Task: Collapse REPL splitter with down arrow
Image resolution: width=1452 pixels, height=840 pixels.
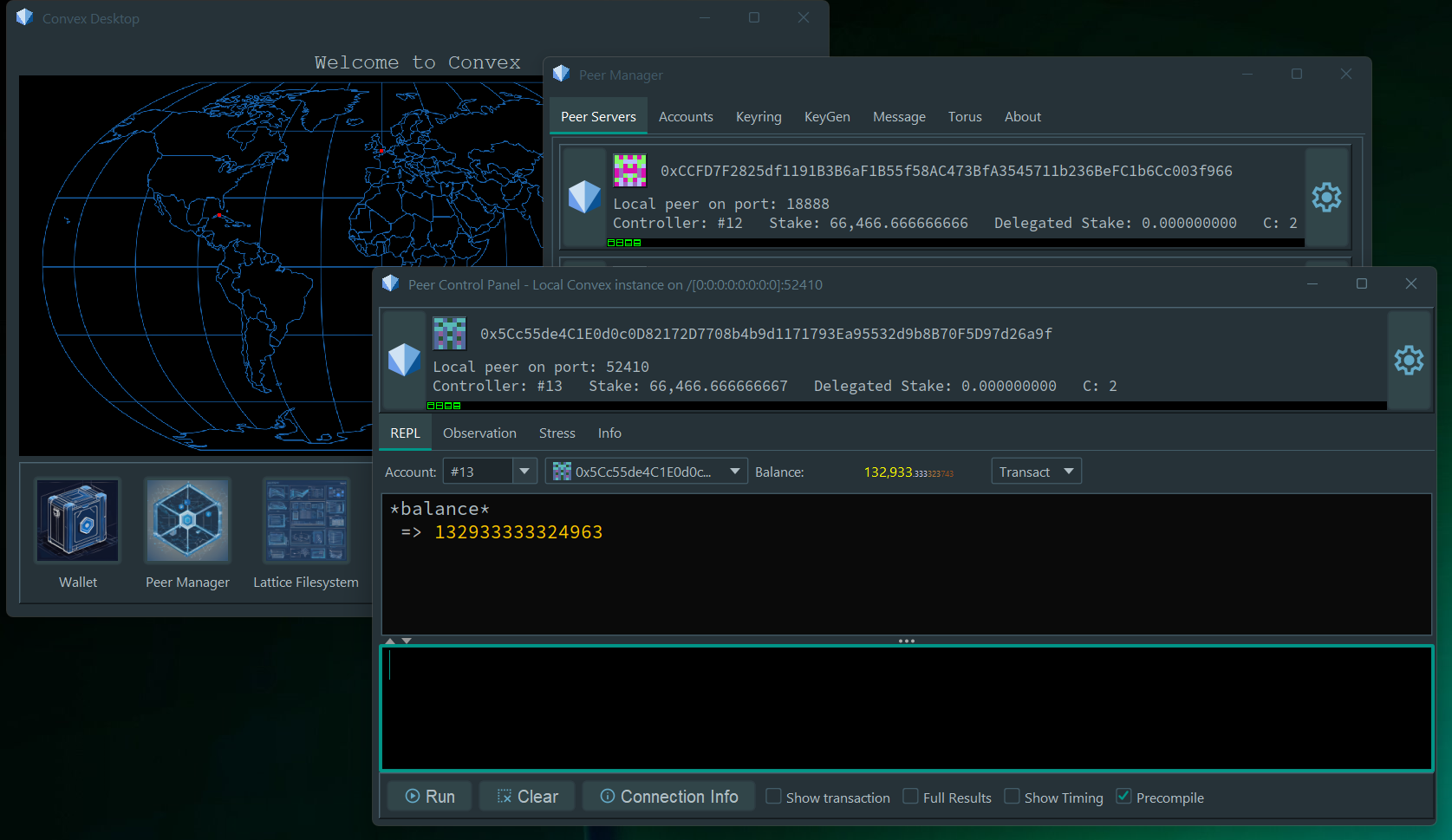Action: tap(407, 641)
